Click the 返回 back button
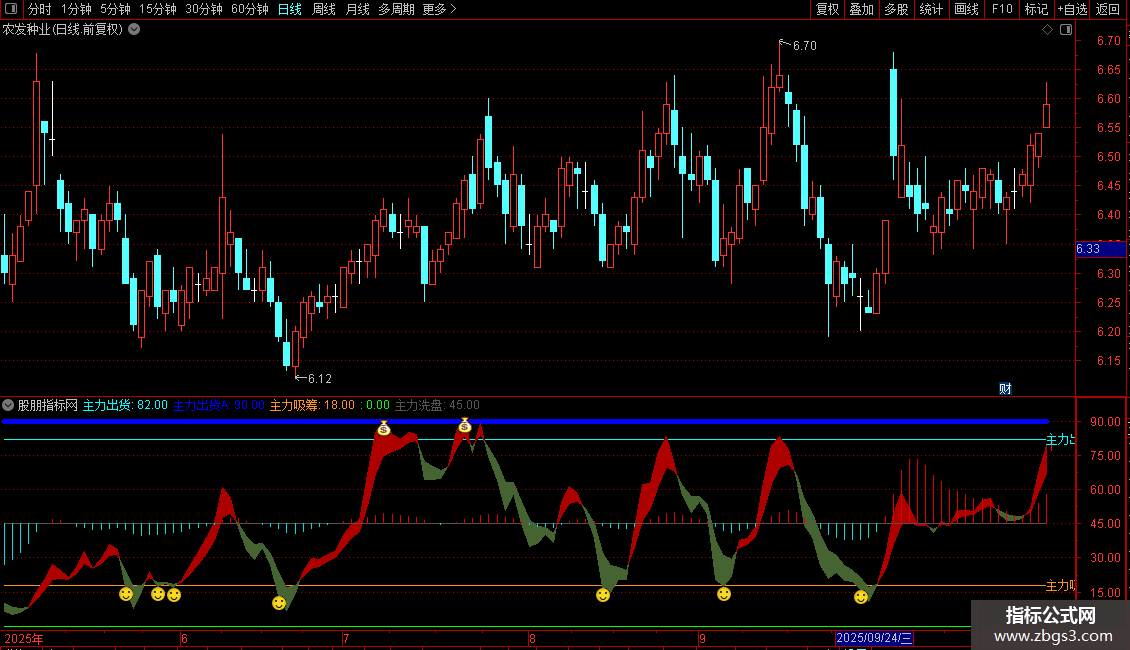 [1108, 9]
